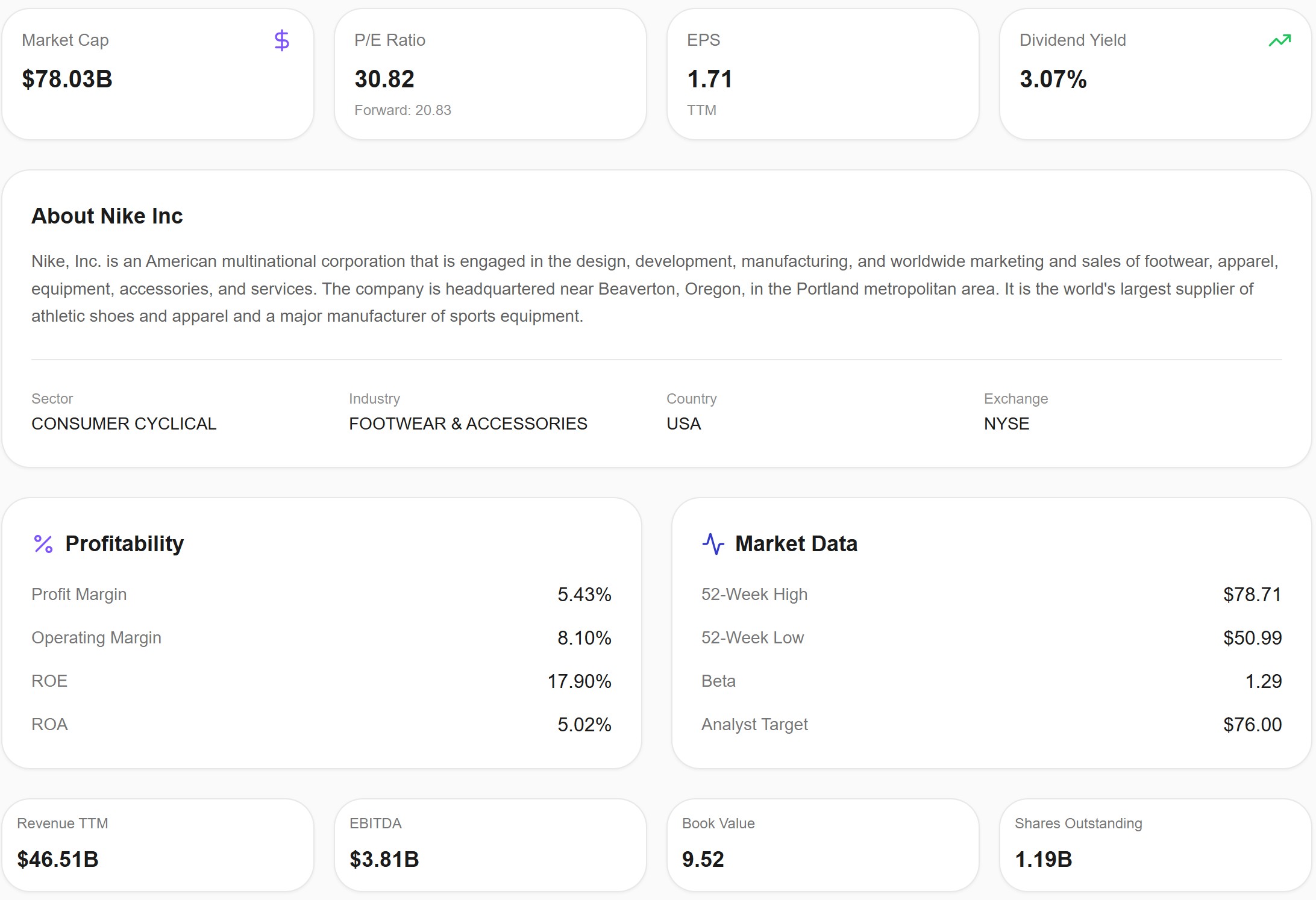This screenshot has width=1316, height=900.
Task: Click the dollar sign icon on Market Cap card
Action: click(x=281, y=40)
